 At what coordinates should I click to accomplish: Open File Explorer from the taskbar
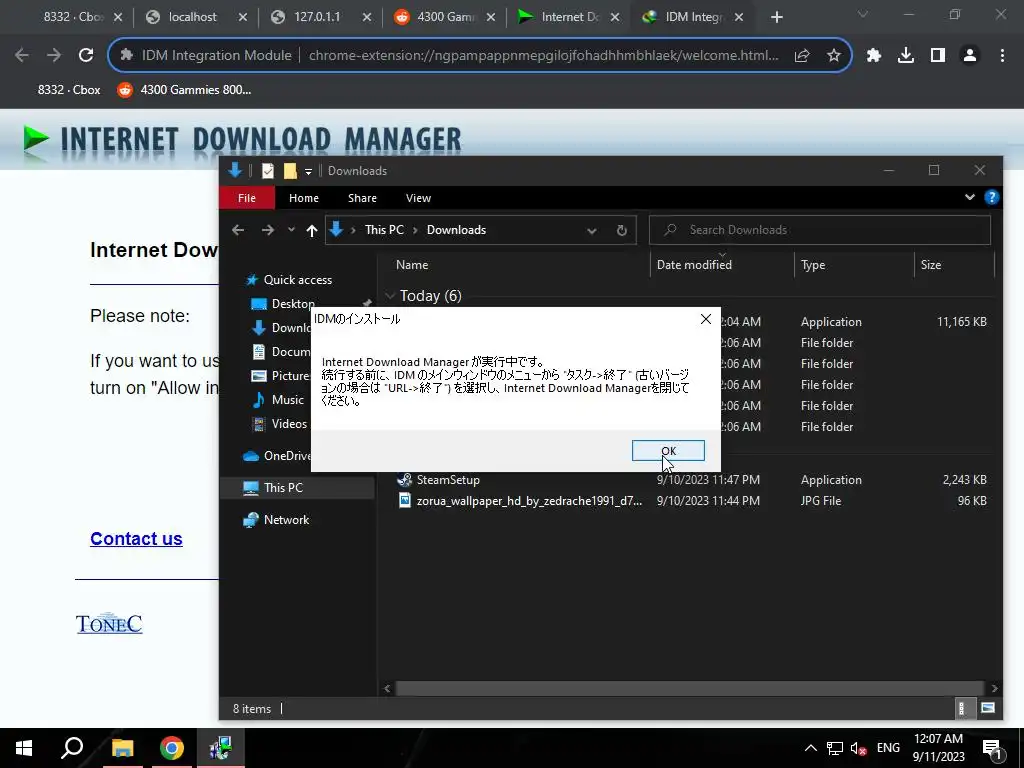tap(122, 748)
